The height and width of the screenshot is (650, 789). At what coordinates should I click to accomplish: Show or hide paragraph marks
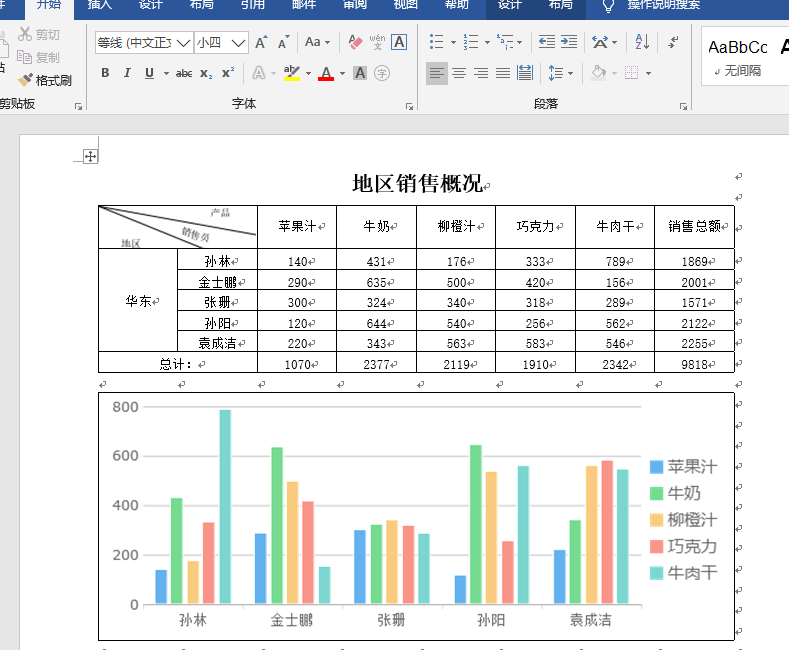tap(673, 42)
